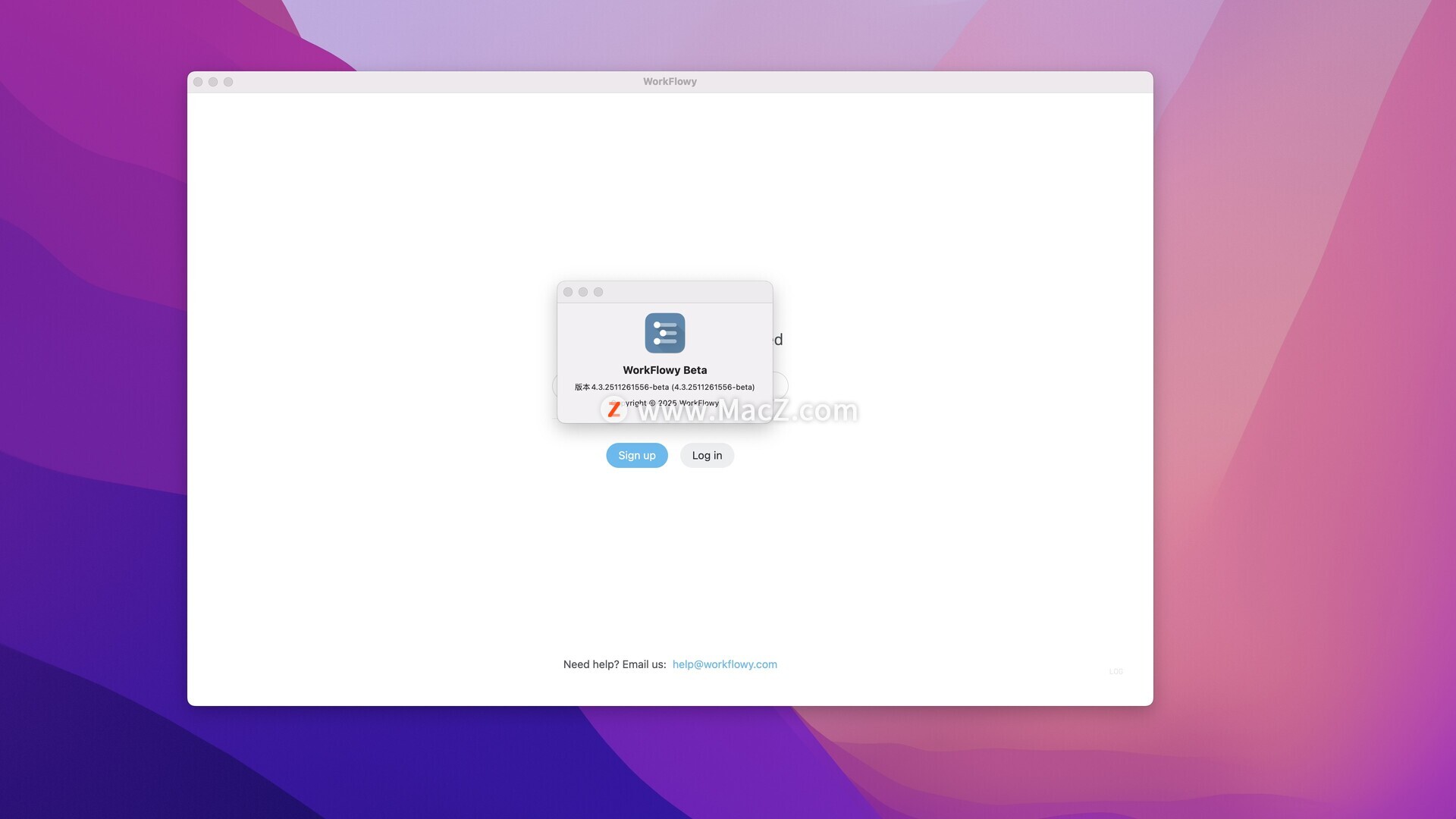The width and height of the screenshot is (1456, 819).
Task: Click the Need help? Email us text
Action: tap(614, 664)
